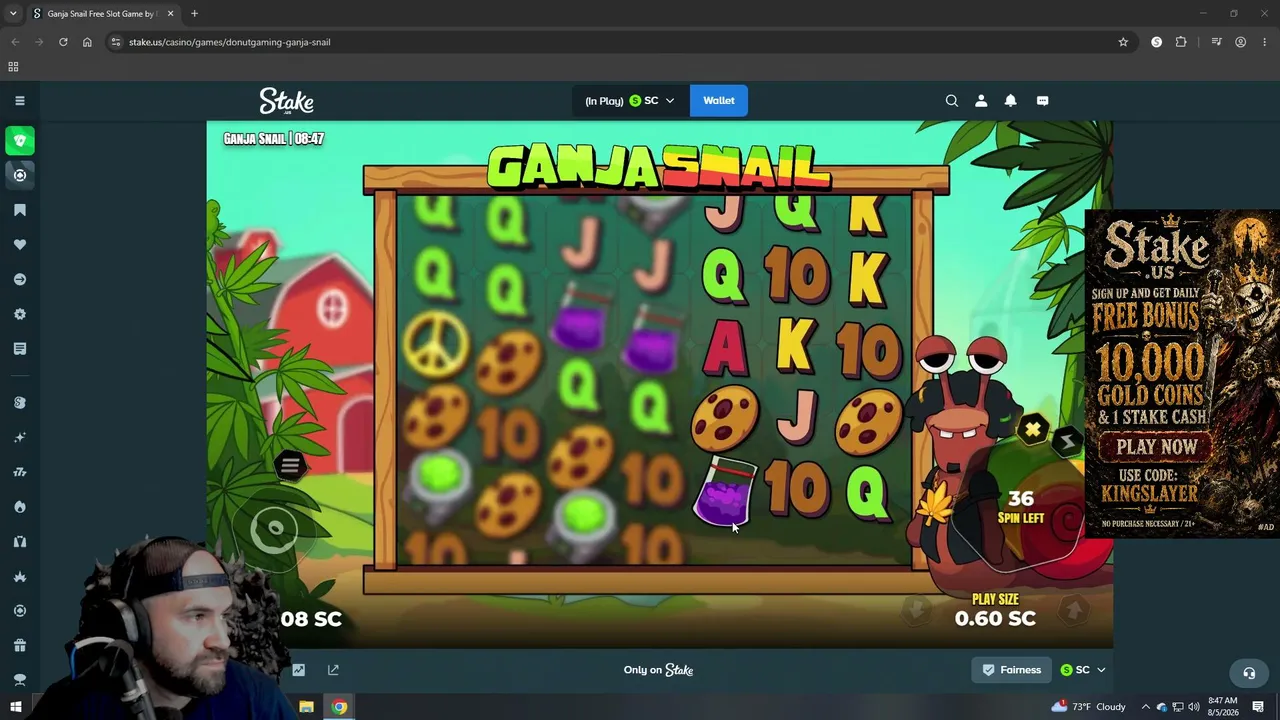Click the search magnifier in Stake header

pyautogui.click(x=952, y=100)
